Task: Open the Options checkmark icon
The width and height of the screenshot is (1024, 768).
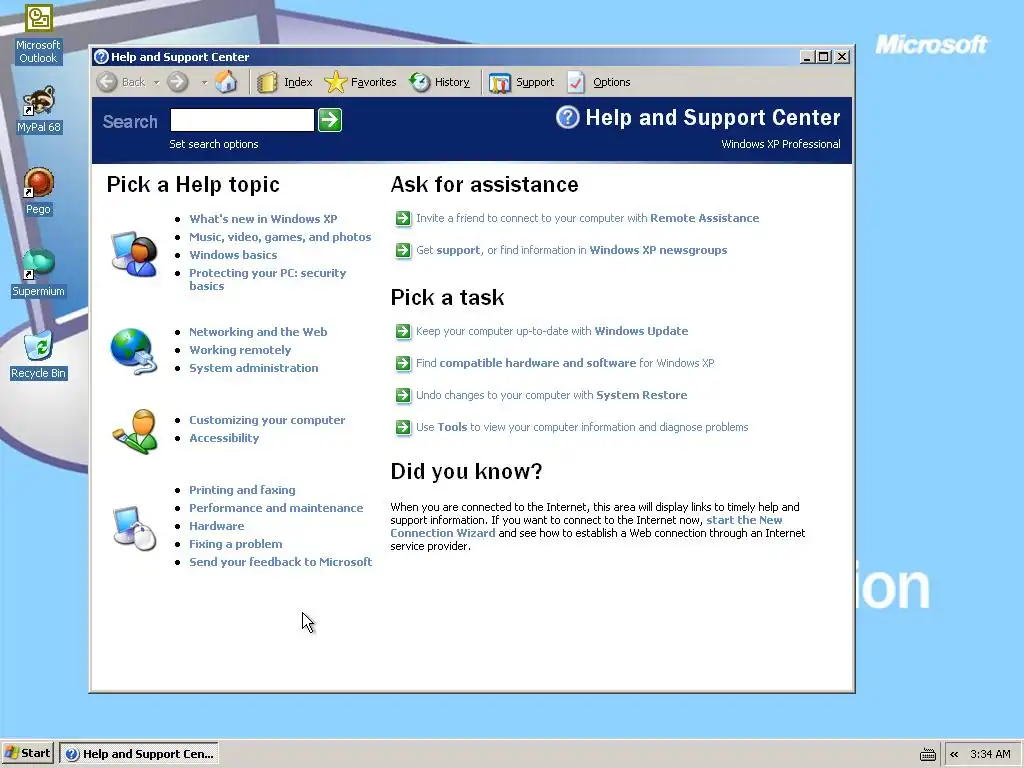Action: (x=576, y=82)
